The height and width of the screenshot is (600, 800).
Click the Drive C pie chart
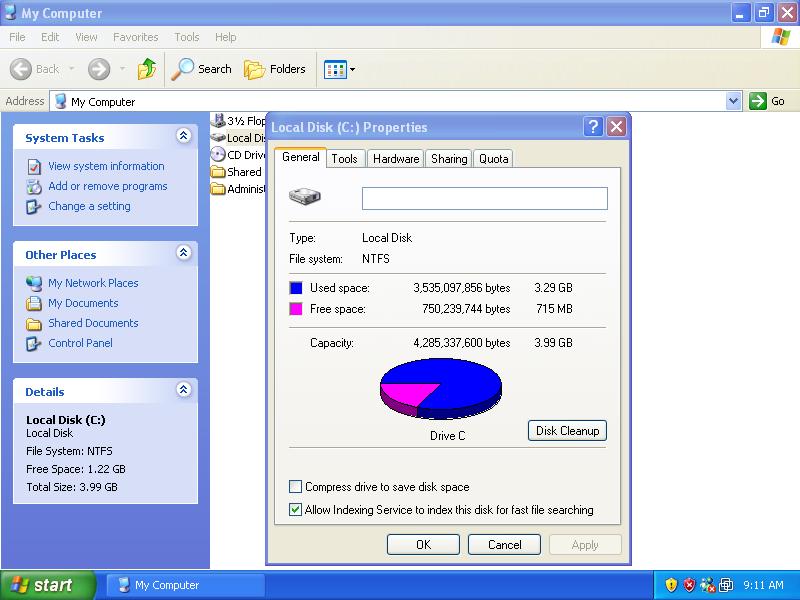click(x=440, y=388)
